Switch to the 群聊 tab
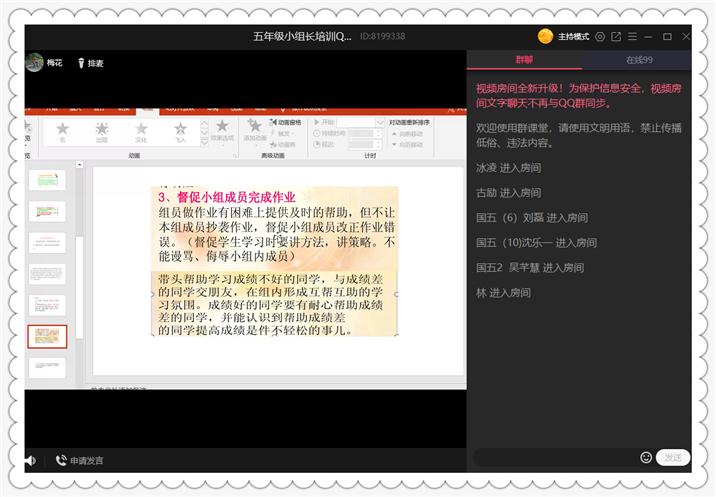716x497 pixels. tap(524, 60)
